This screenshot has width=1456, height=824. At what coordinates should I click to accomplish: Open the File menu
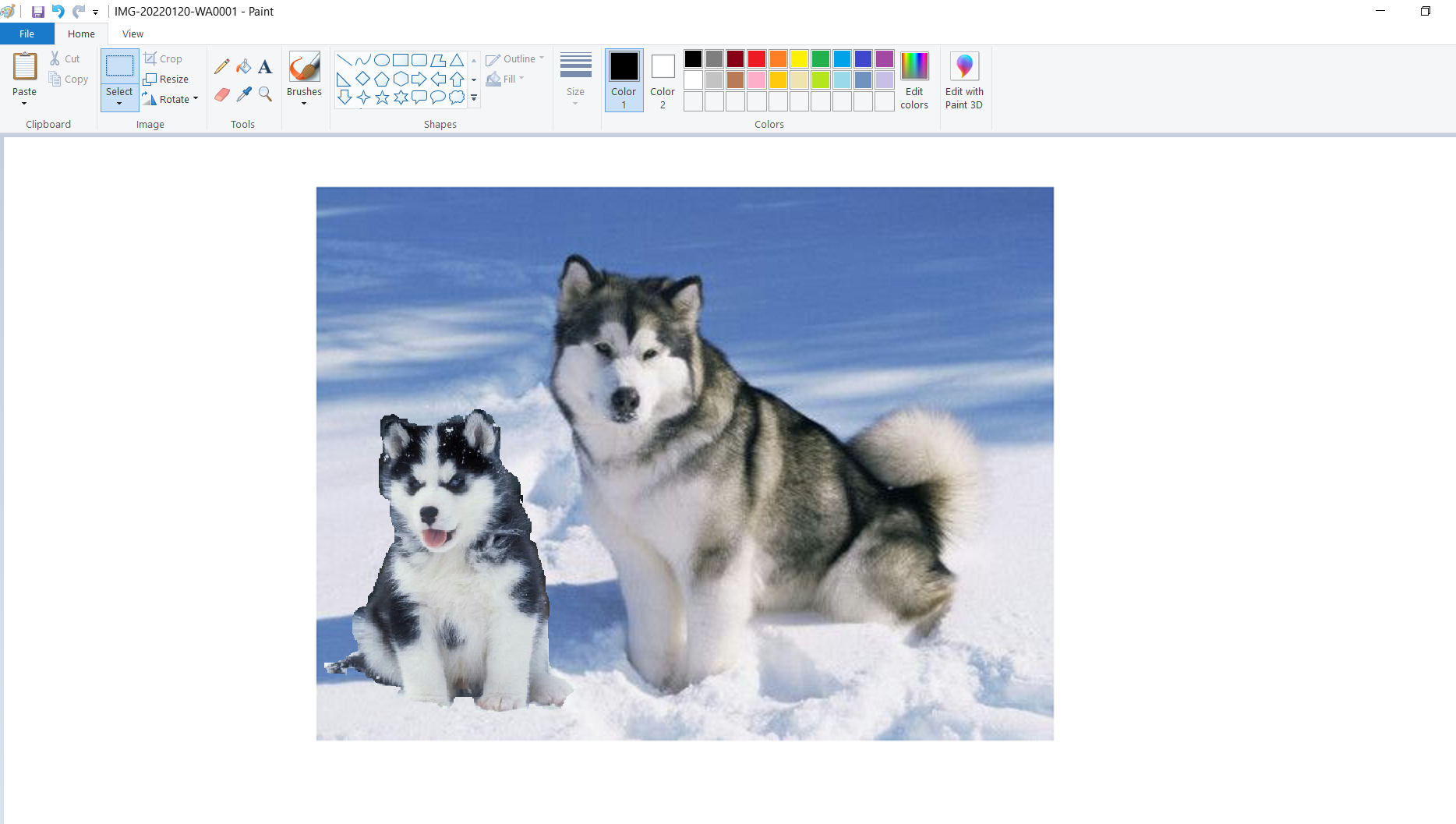tap(27, 34)
